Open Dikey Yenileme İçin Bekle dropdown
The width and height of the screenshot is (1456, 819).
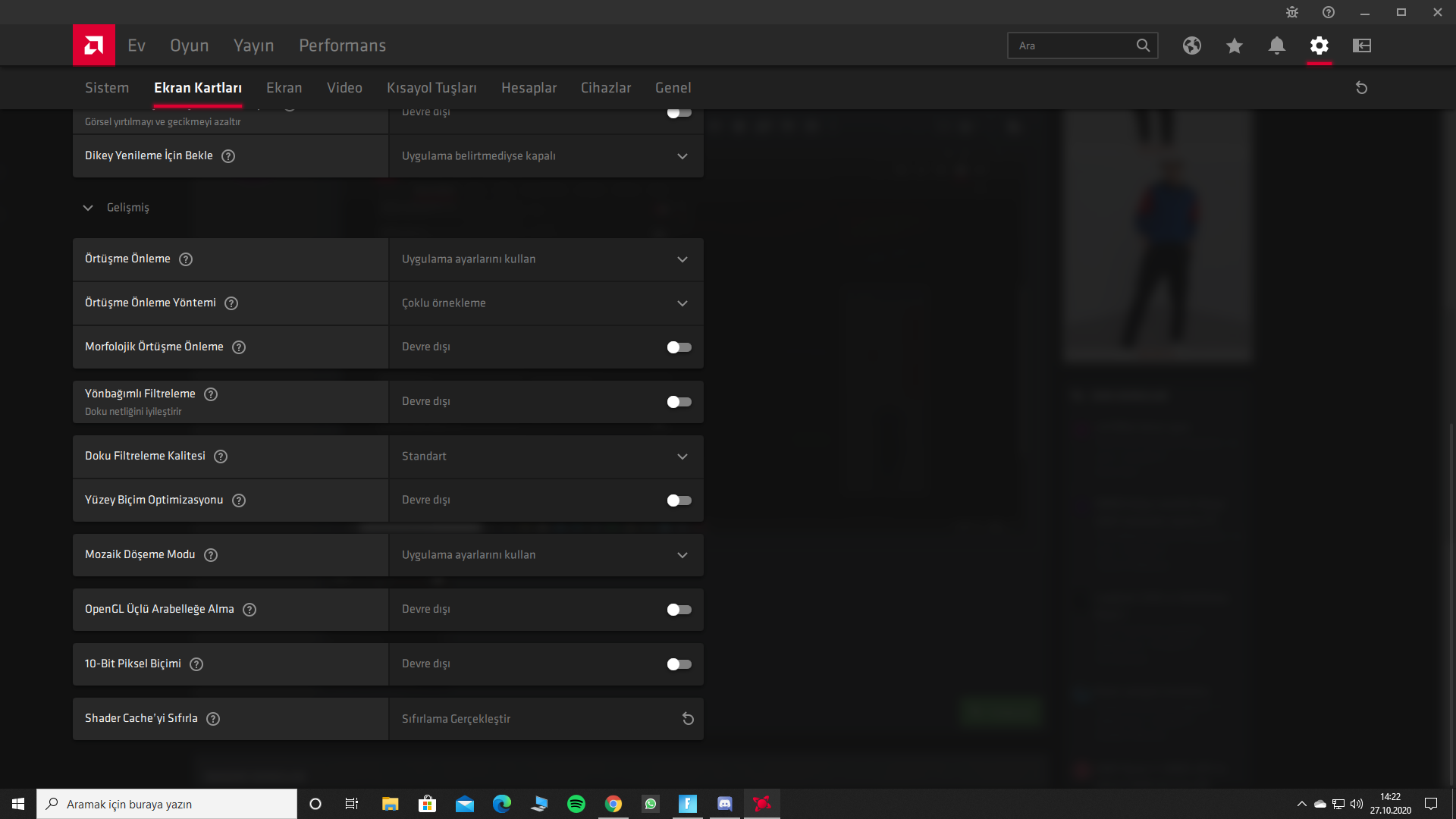click(546, 156)
